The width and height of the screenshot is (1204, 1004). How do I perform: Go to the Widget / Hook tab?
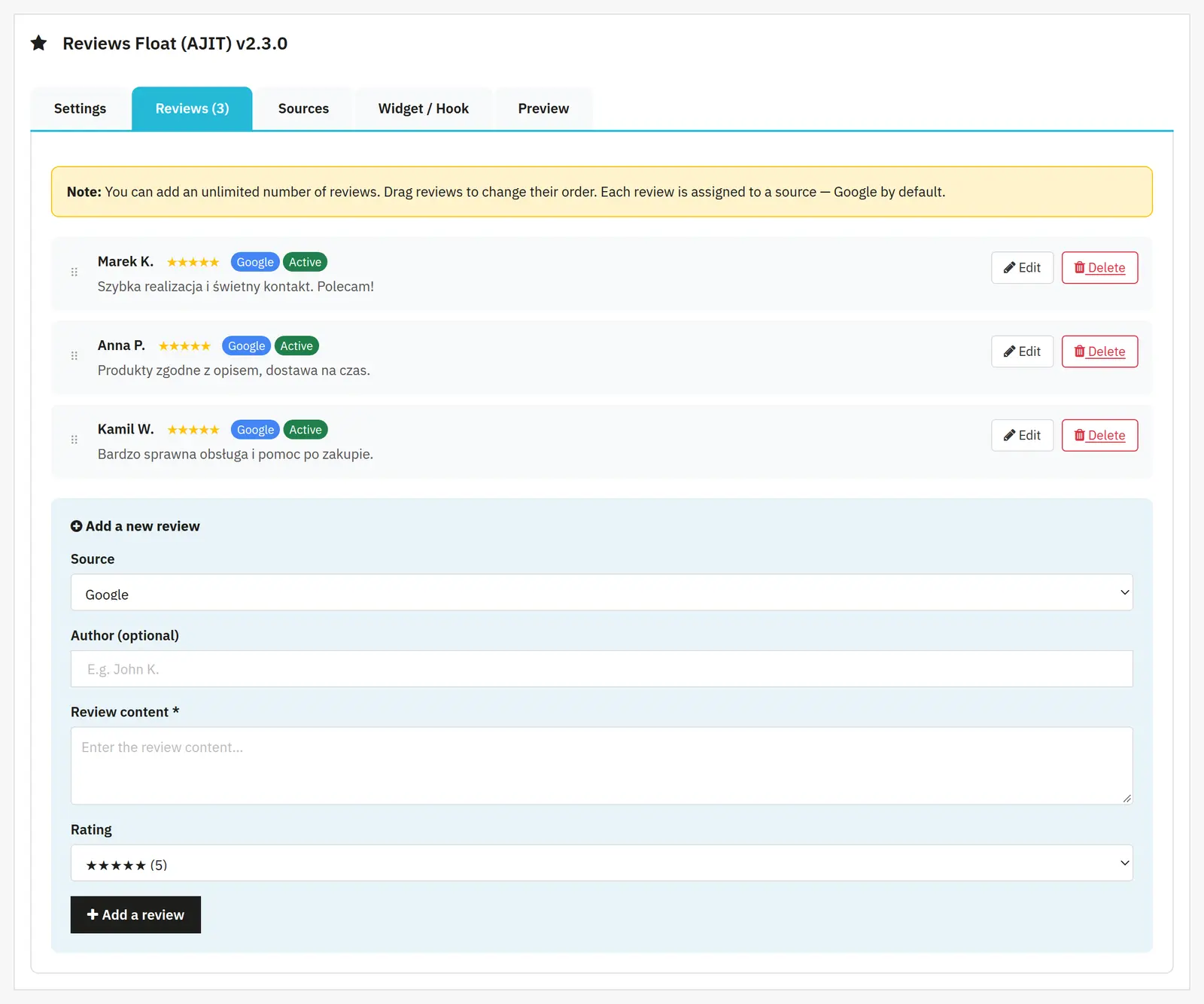[424, 108]
